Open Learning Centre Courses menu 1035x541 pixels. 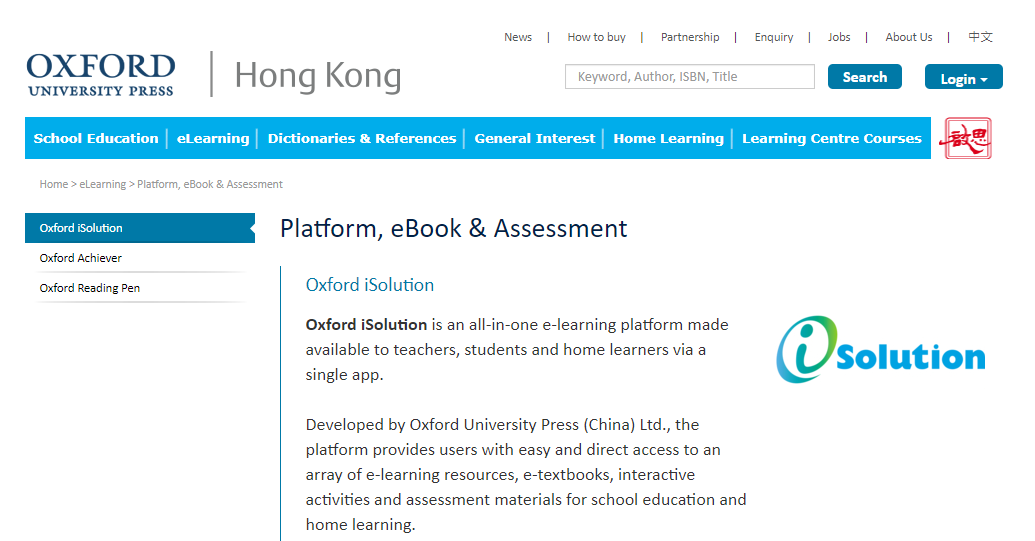click(x=832, y=139)
